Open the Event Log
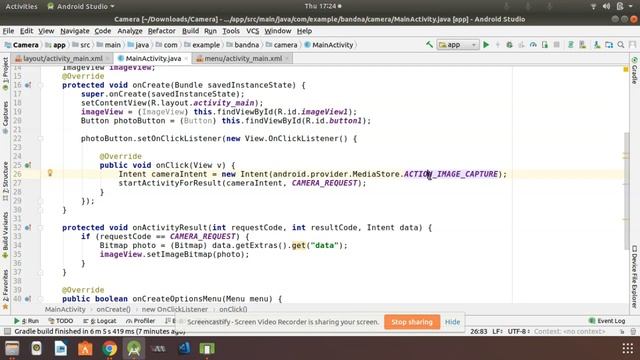Viewport: 640px width, 360px height. click(x=607, y=321)
